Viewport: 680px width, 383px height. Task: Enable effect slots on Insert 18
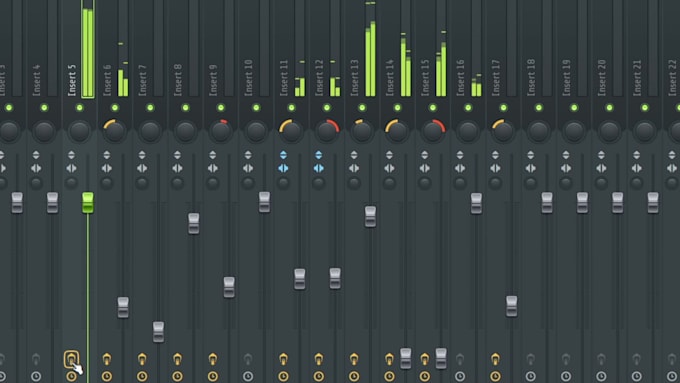[x=530, y=359]
